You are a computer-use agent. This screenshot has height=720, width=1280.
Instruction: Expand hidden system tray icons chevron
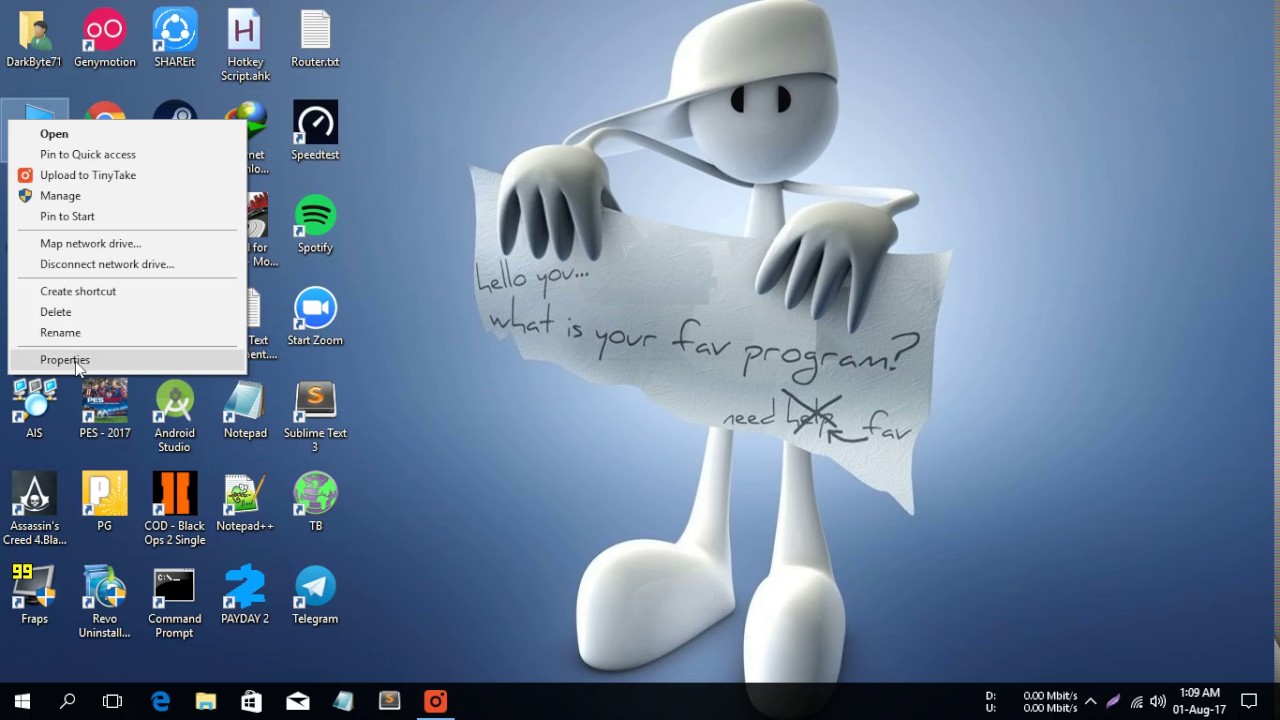point(1091,701)
